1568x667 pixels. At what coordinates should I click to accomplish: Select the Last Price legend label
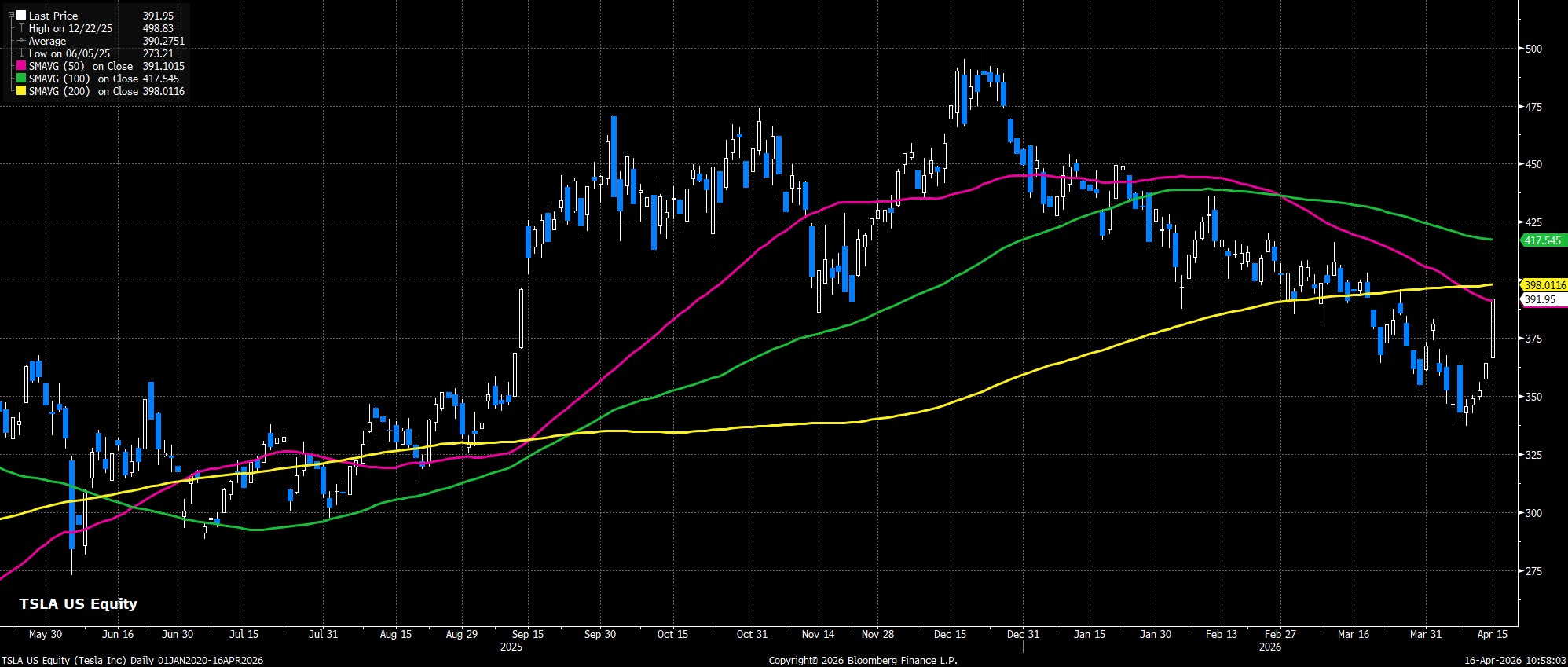click(x=53, y=16)
